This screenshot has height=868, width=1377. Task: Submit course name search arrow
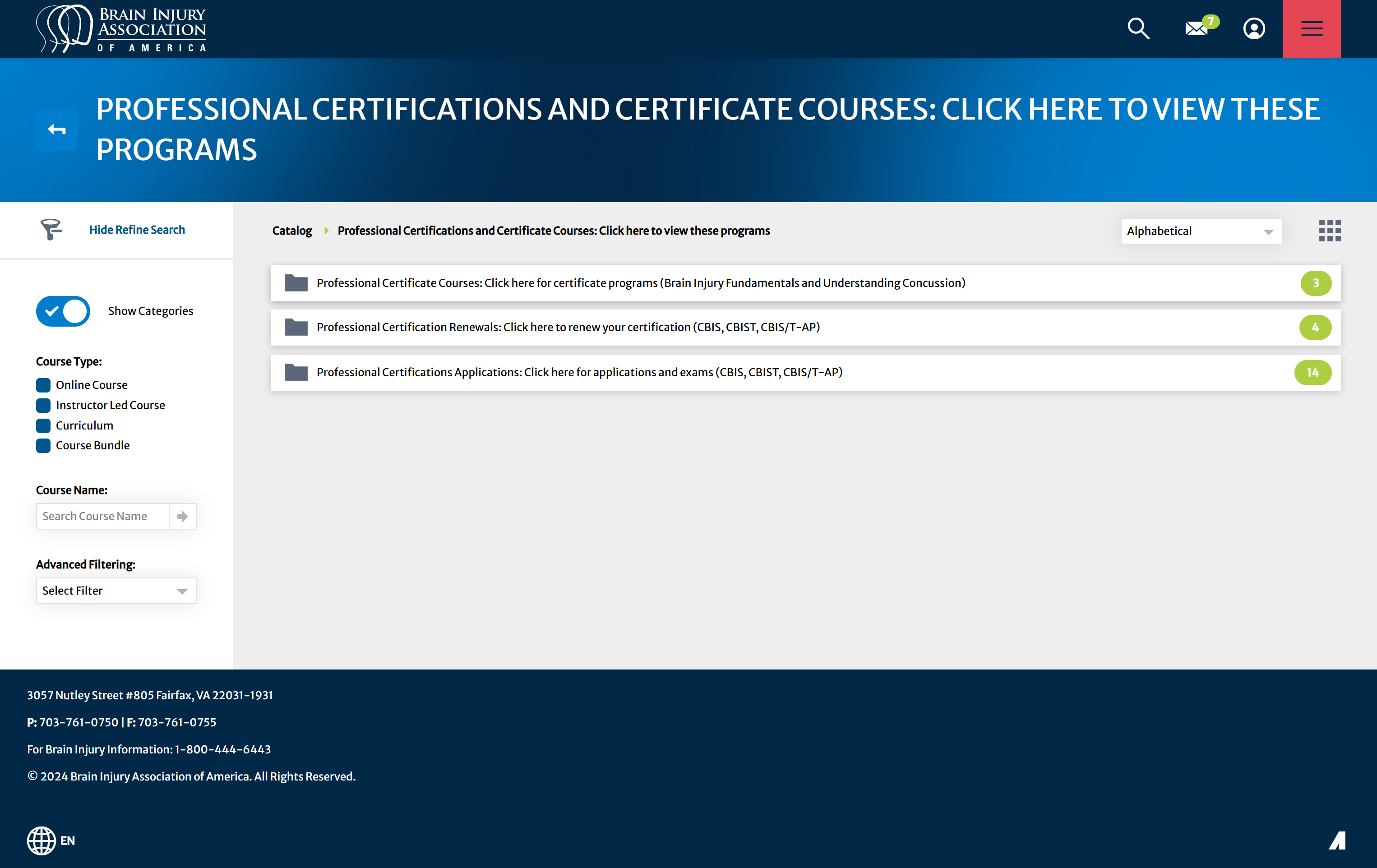click(x=182, y=517)
